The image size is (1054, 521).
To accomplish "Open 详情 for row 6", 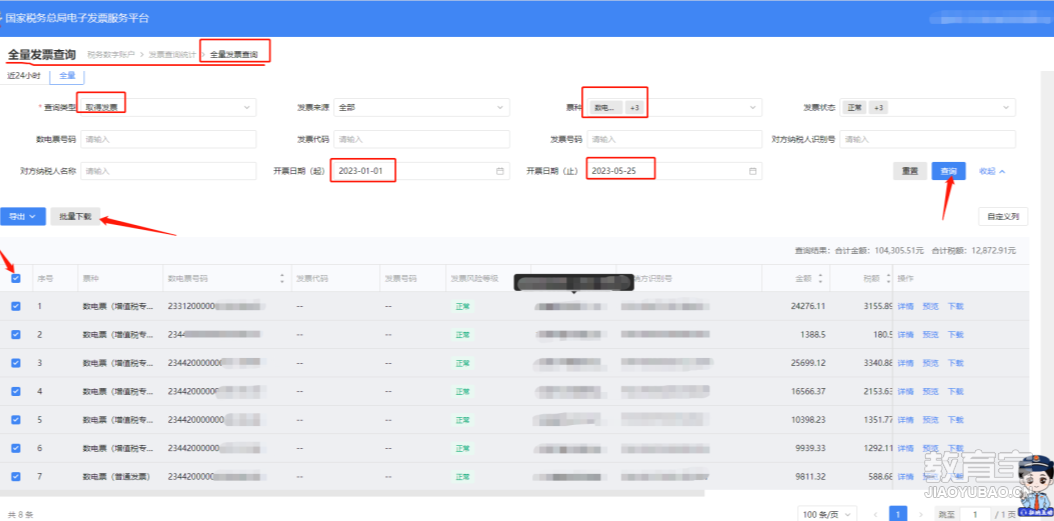I will (905, 448).
